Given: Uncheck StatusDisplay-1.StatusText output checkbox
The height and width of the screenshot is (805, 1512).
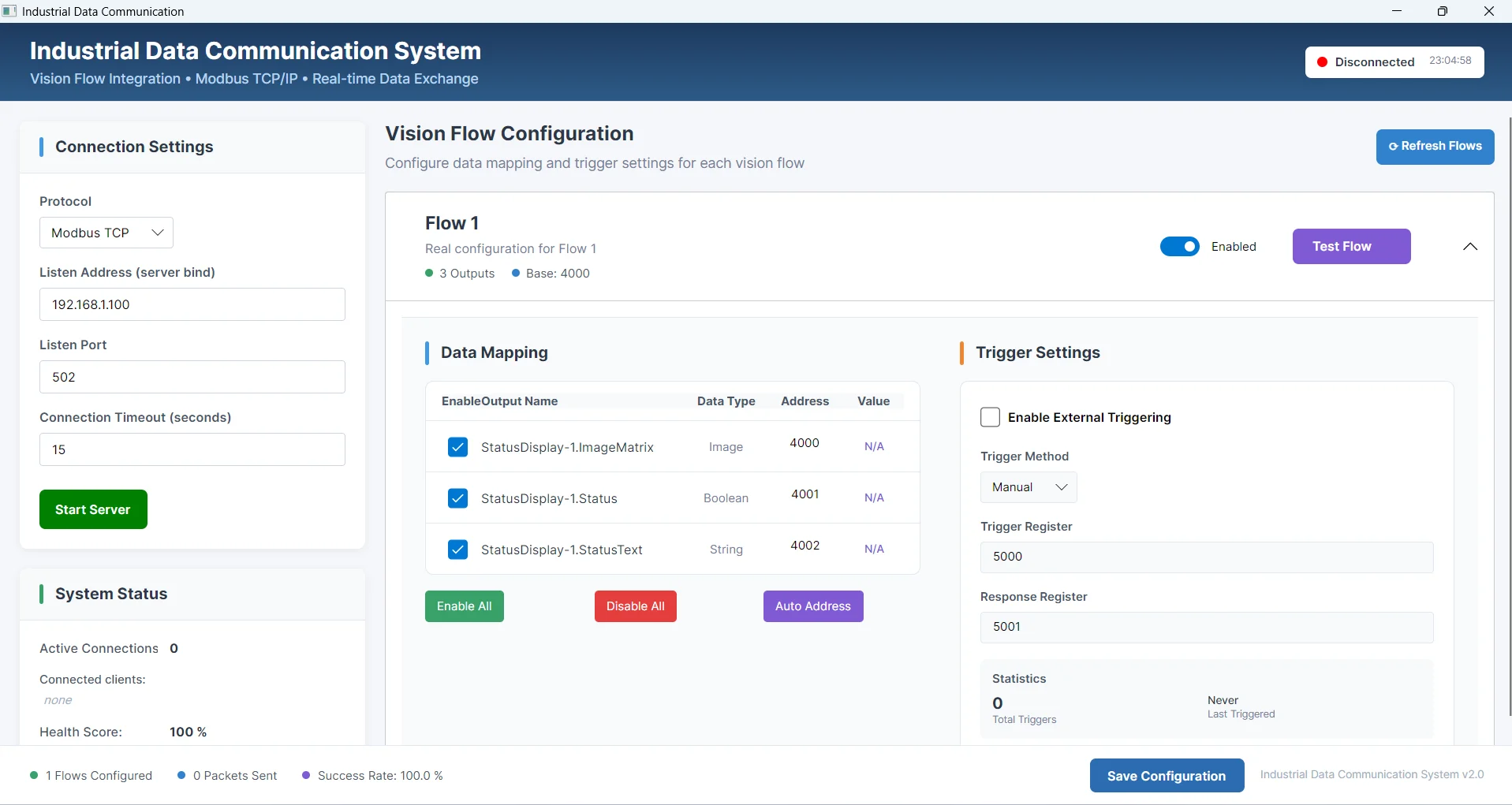Looking at the screenshot, I should pyautogui.click(x=457, y=550).
